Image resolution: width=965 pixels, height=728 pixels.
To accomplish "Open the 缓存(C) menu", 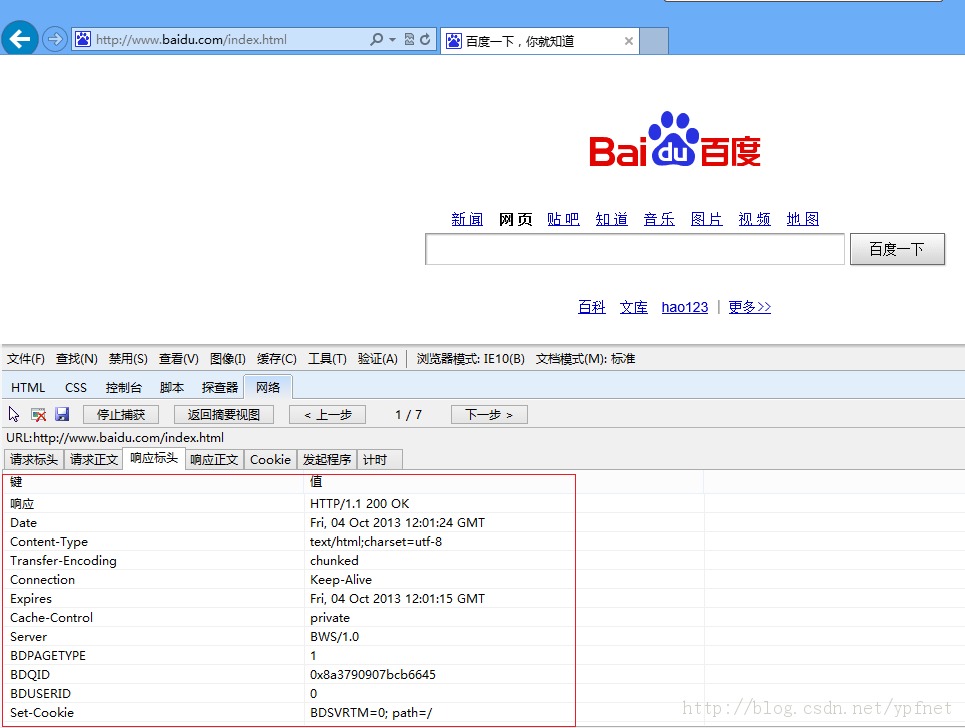I will [x=276, y=359].
